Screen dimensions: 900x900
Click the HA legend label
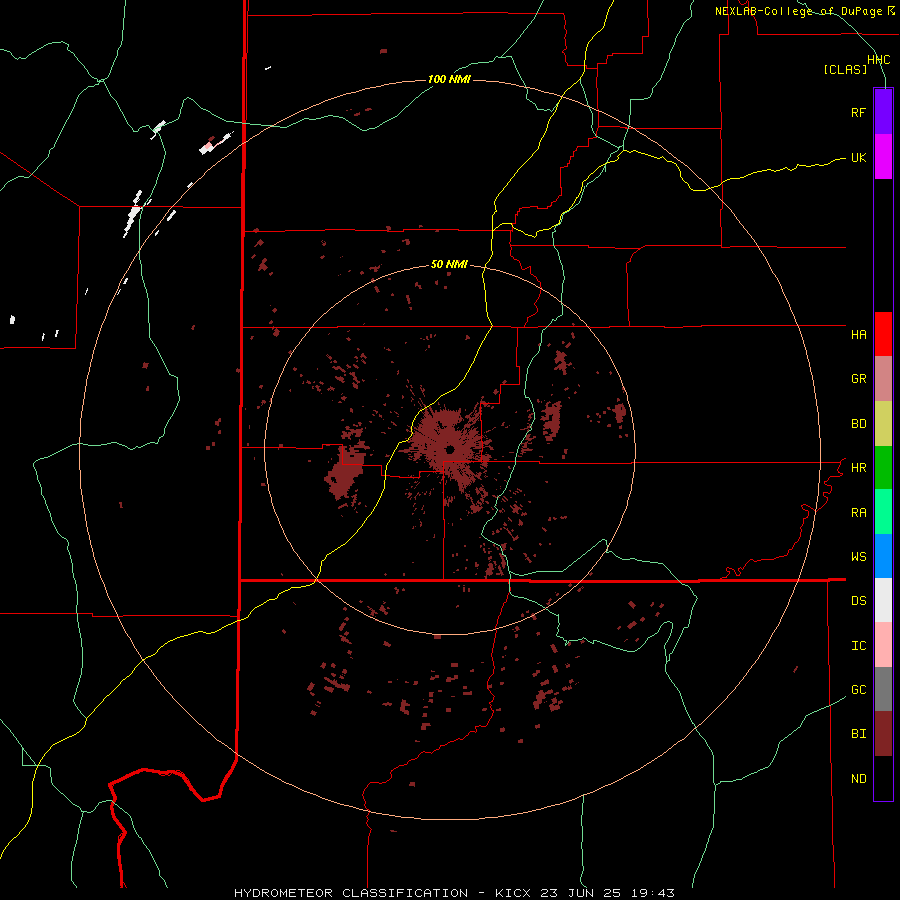point(858,334)
